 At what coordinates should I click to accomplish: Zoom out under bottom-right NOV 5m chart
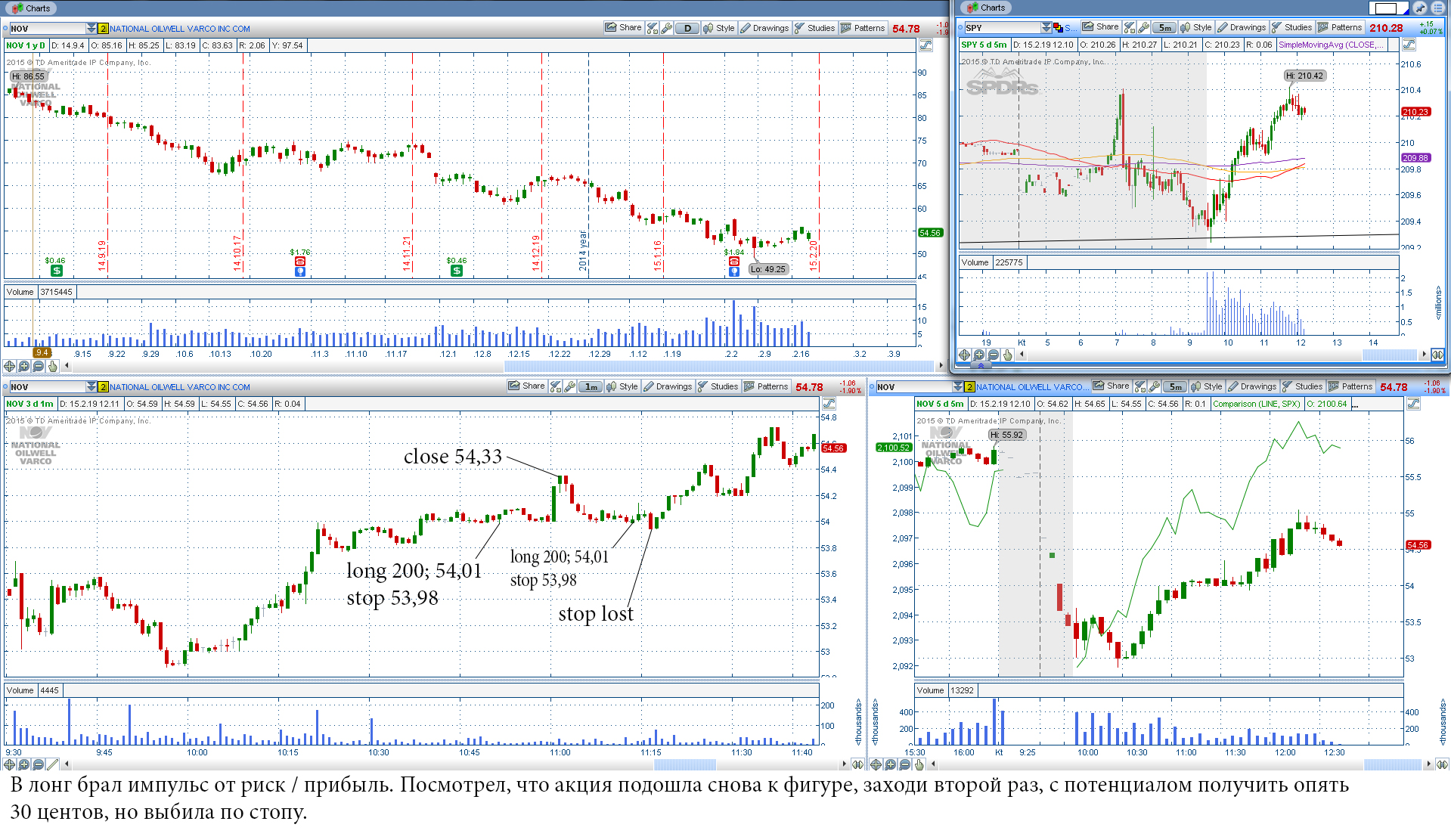905,764
